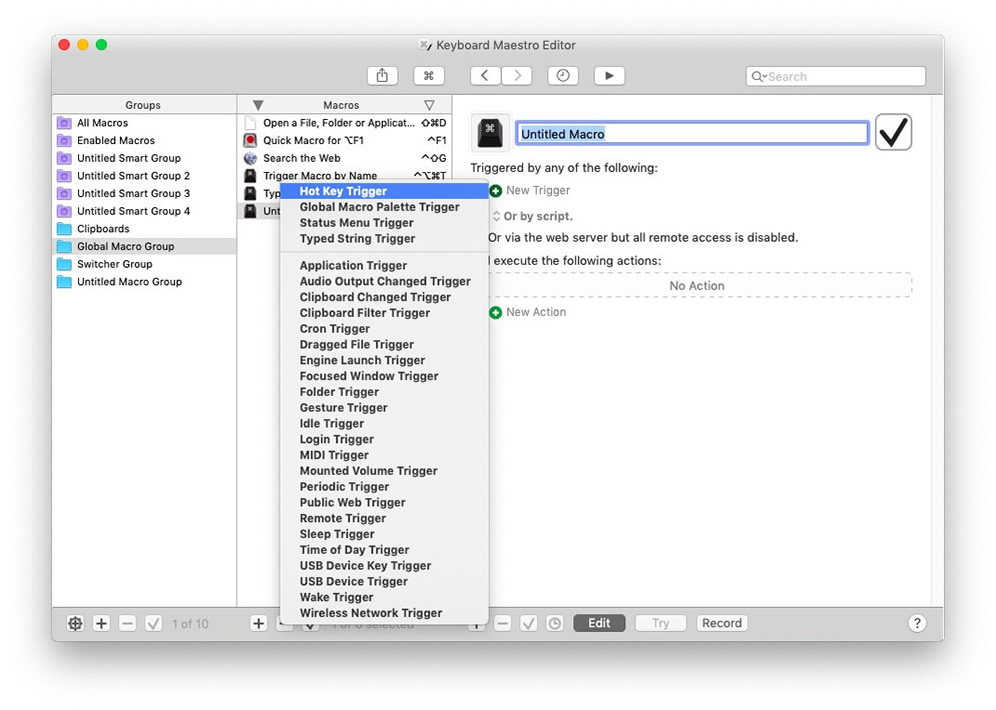996x710 pixels.
Task: Click the green New Trigger plus icon
Action: click(x=495, y=191)
